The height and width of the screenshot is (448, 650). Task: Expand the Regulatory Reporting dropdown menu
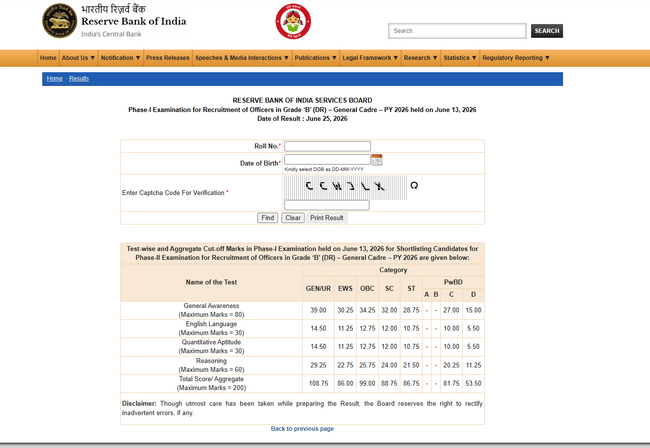[516, 58]
